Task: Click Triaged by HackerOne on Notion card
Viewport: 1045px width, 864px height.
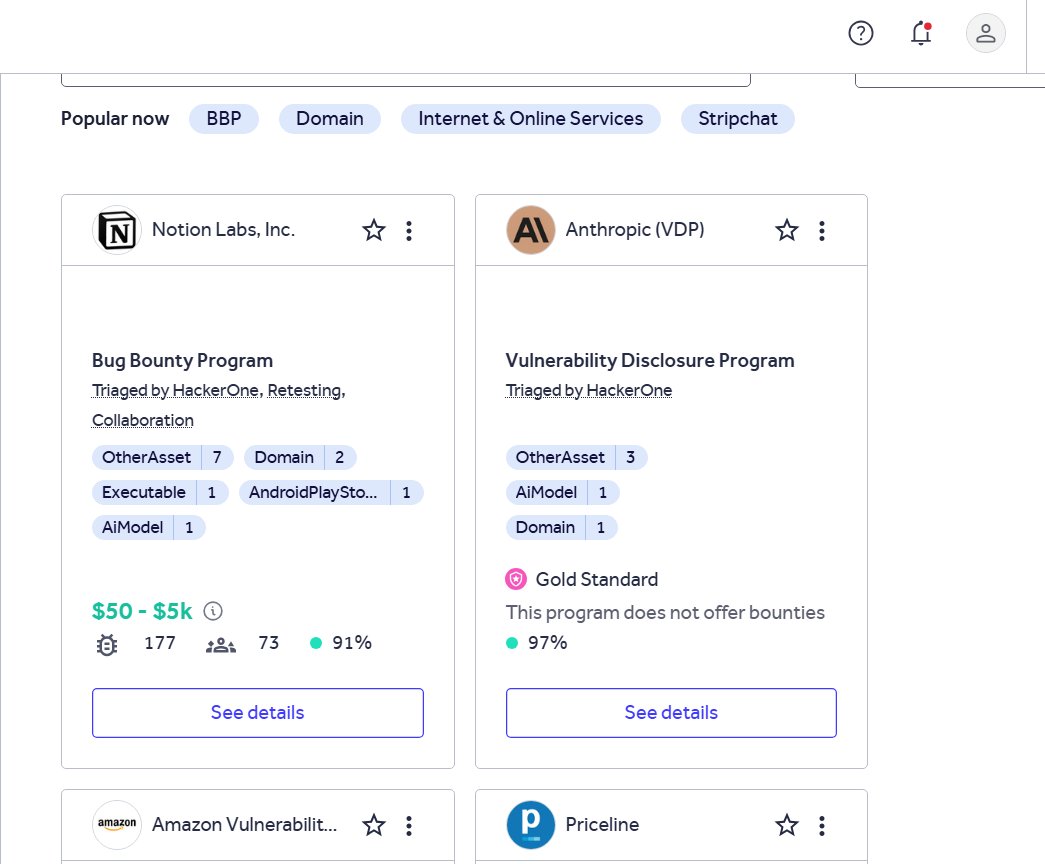Action: 175,390
